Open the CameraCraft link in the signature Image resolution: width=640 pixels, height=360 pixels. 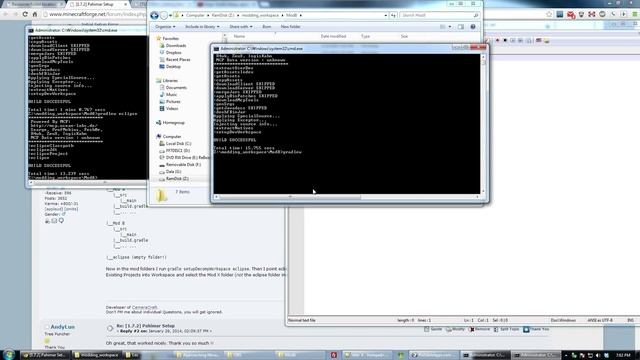pyautogui.click(x=145, y=307)
